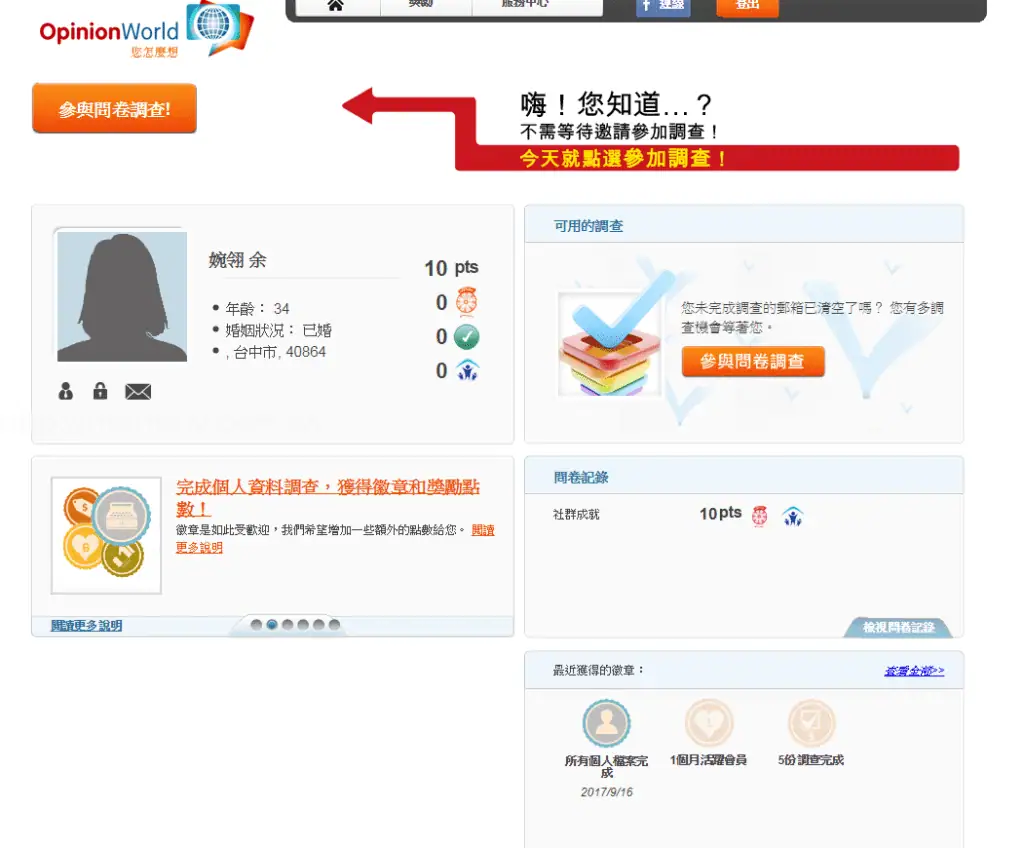
Task: Open privacy settings via the lock icon
Action: click(x=100, y=391)
